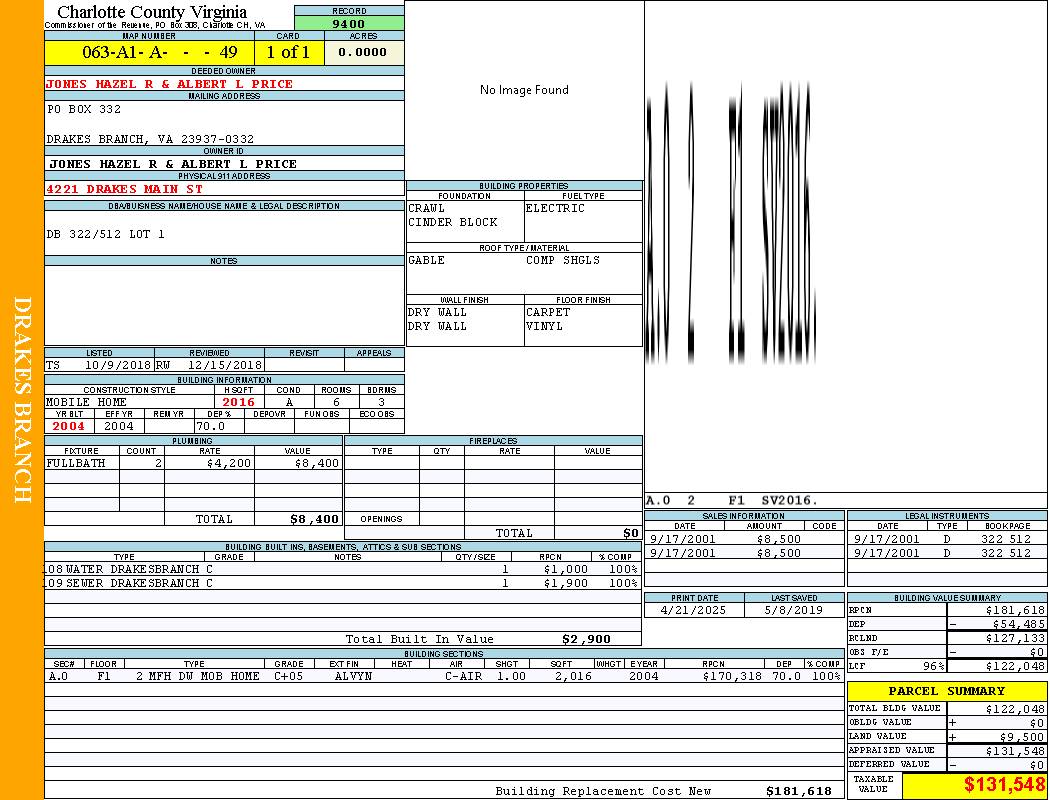Click the PARCEL SUMMARY header
This screenshot has width=1050, height=800.
[947, 691]
